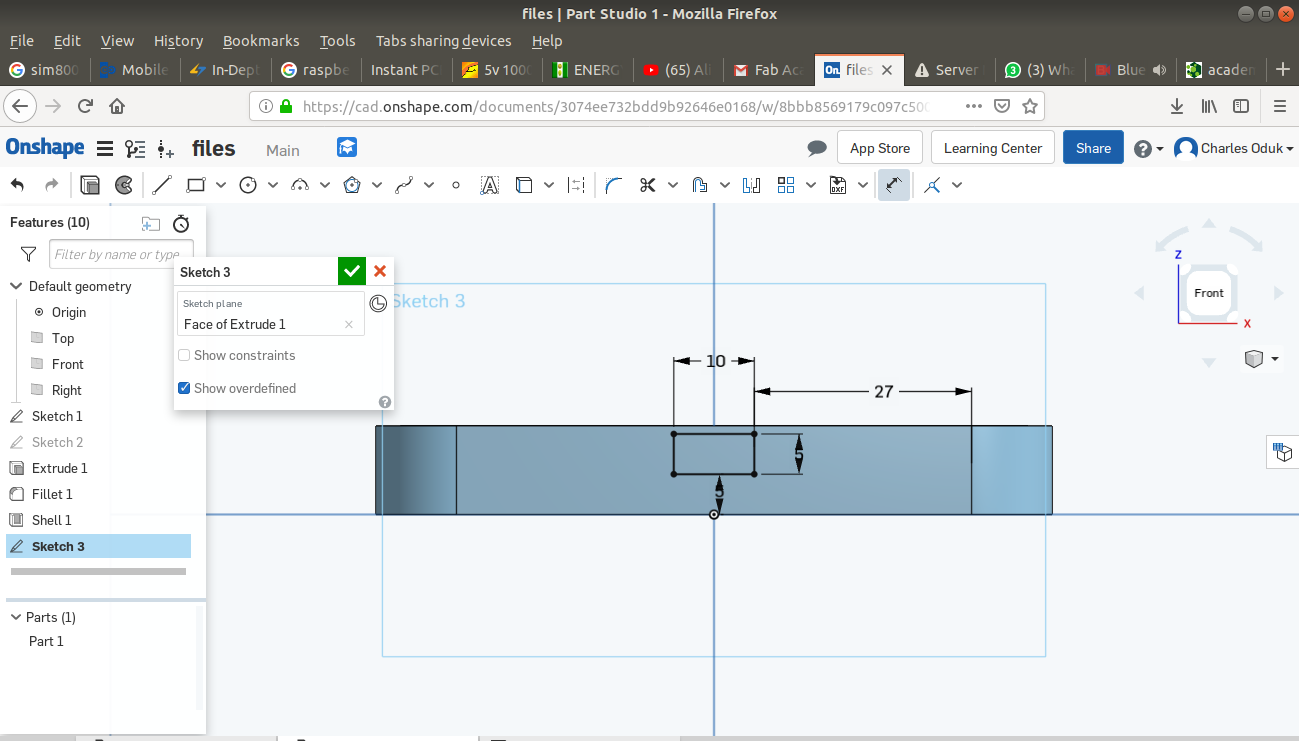Click the Features filter funnel icon
The height and width of the screenshot is (741, 1299).
click(28, 254)
